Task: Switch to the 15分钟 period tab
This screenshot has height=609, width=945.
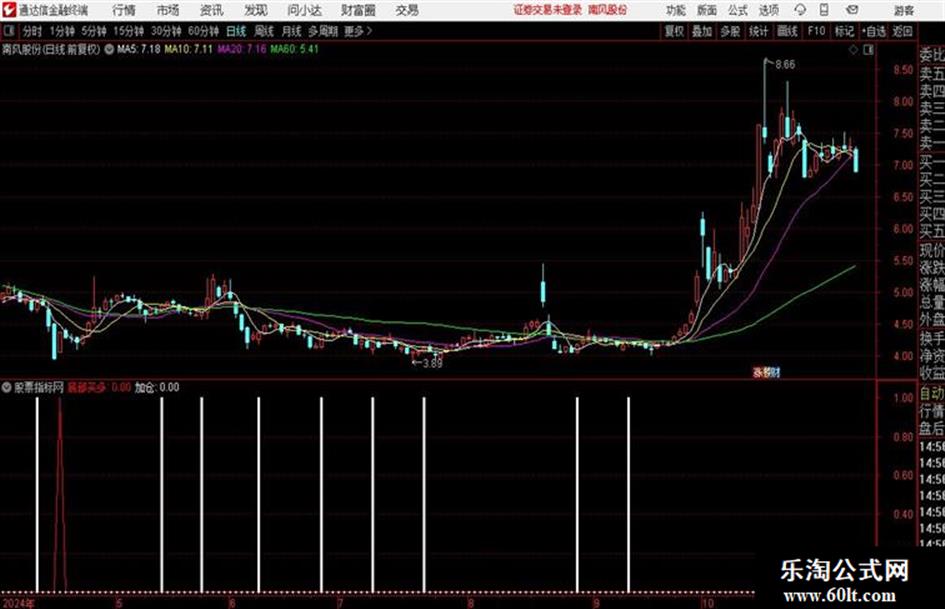Action: [x=129, y=31]
